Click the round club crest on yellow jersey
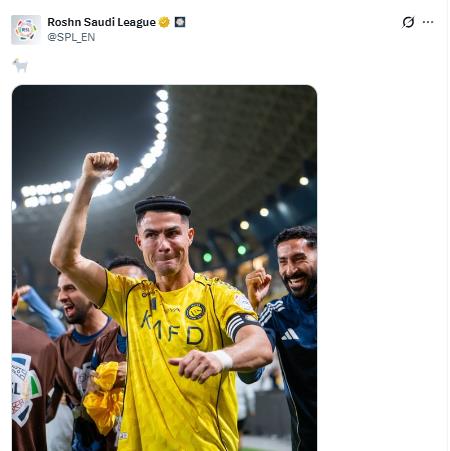The height and width of the screenshot is (451, 450). tap(195, 311)
